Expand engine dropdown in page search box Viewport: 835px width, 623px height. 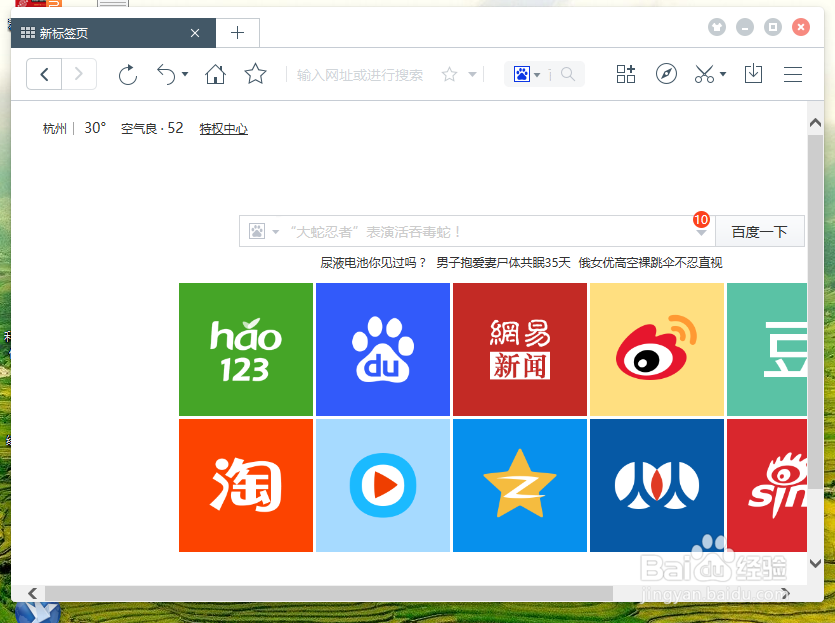275,232
